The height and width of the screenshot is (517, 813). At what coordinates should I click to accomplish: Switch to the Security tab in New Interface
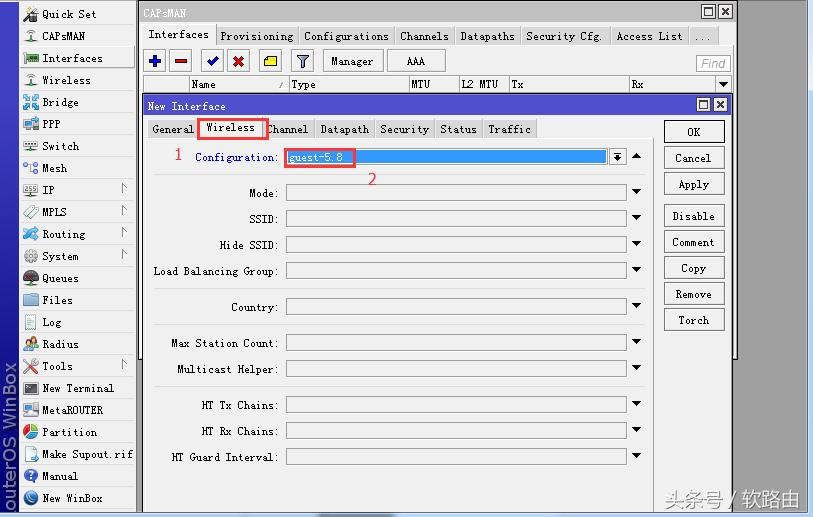point(404,129)
